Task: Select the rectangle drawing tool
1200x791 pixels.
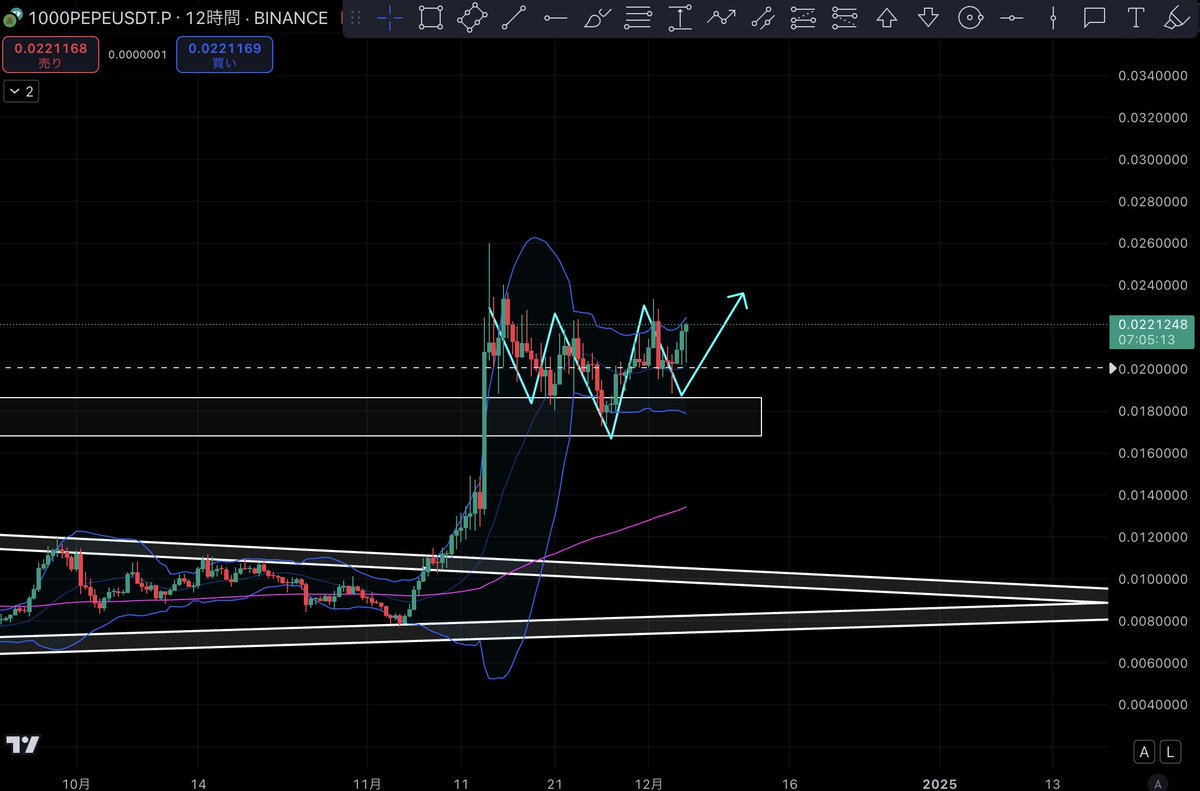Action: click(x=431, y=18)
